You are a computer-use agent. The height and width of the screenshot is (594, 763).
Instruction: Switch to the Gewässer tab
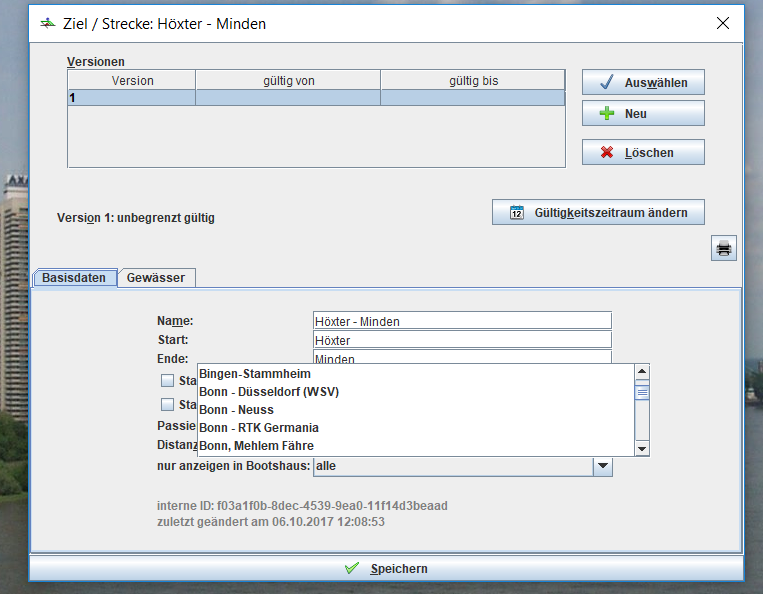point(156,278)
